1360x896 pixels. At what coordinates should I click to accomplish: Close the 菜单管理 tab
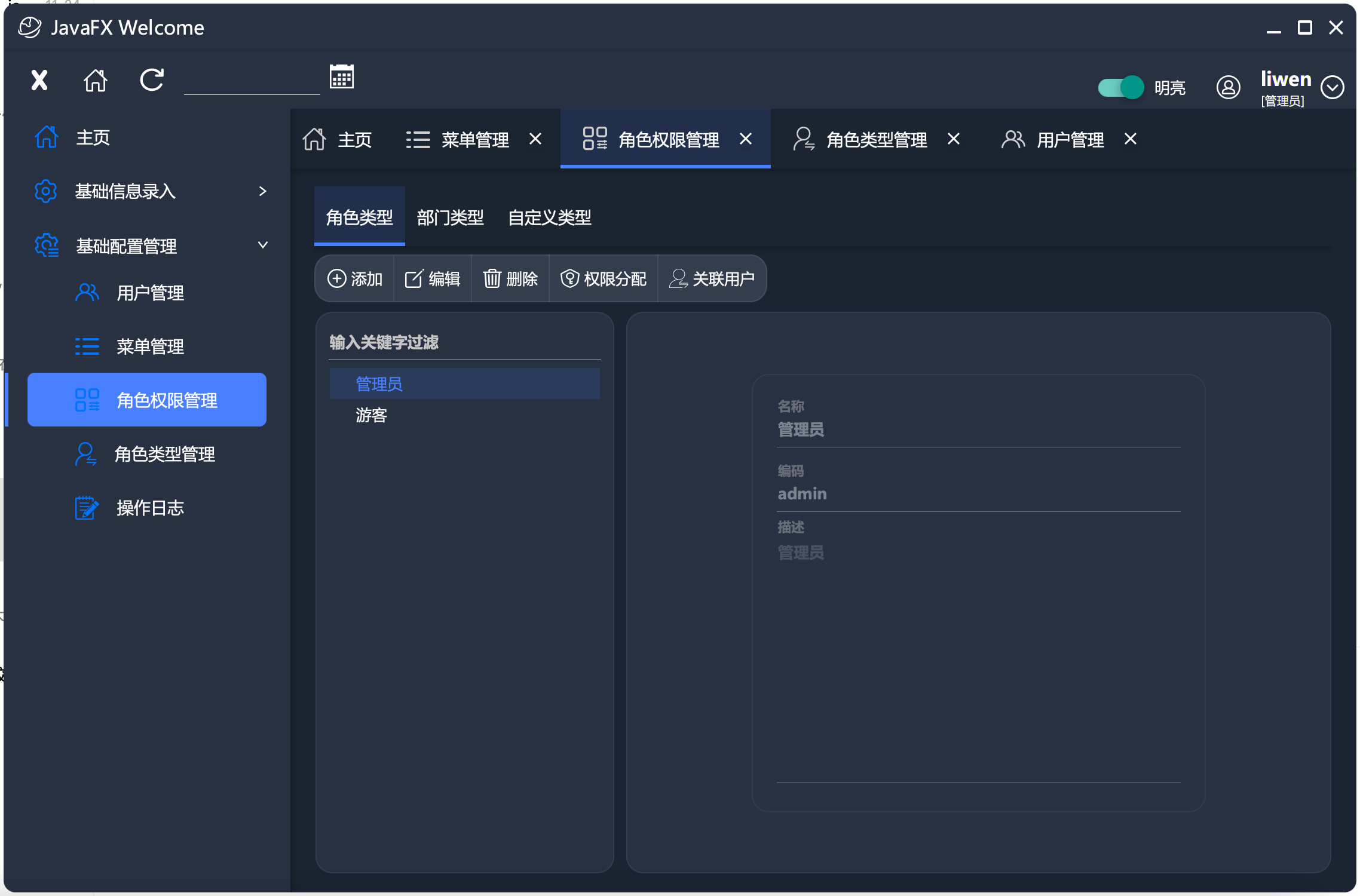[535, 139]
